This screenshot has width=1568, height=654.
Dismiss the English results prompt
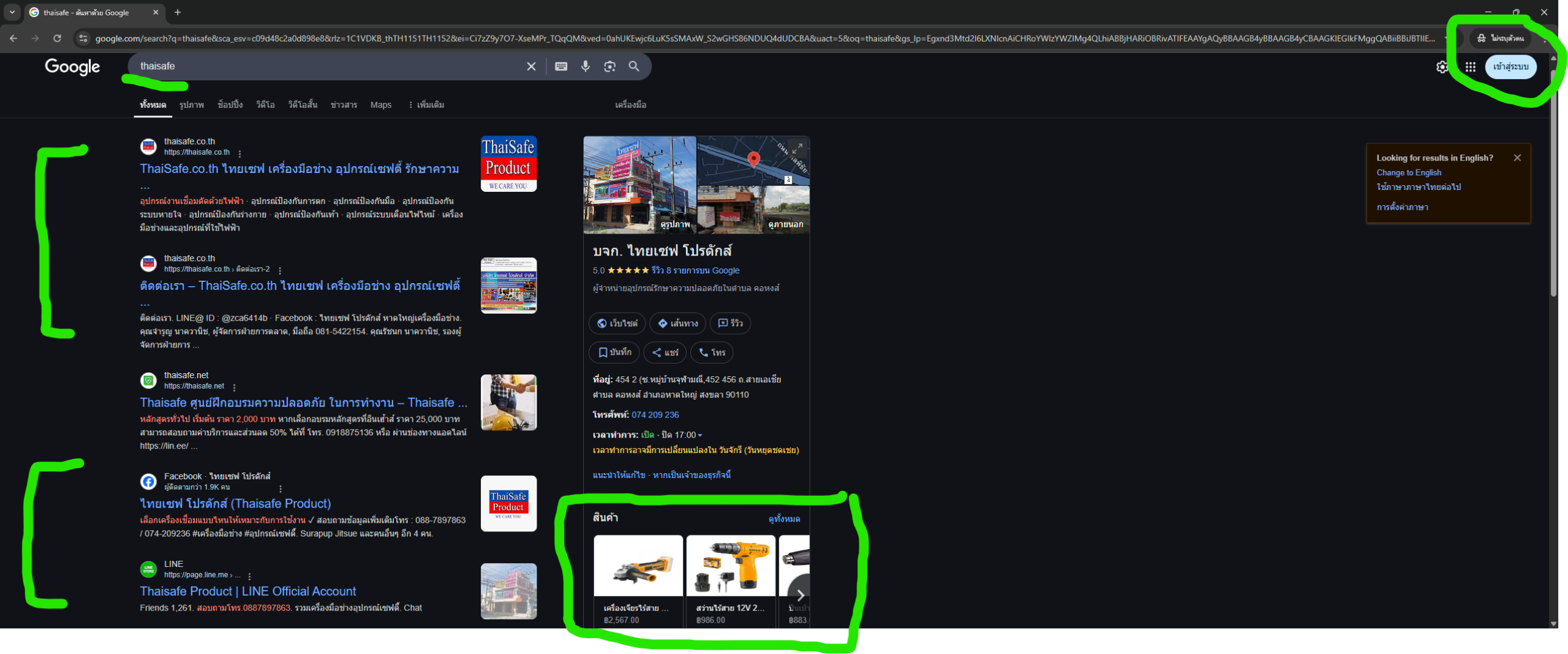click(x=1517, y=158)
